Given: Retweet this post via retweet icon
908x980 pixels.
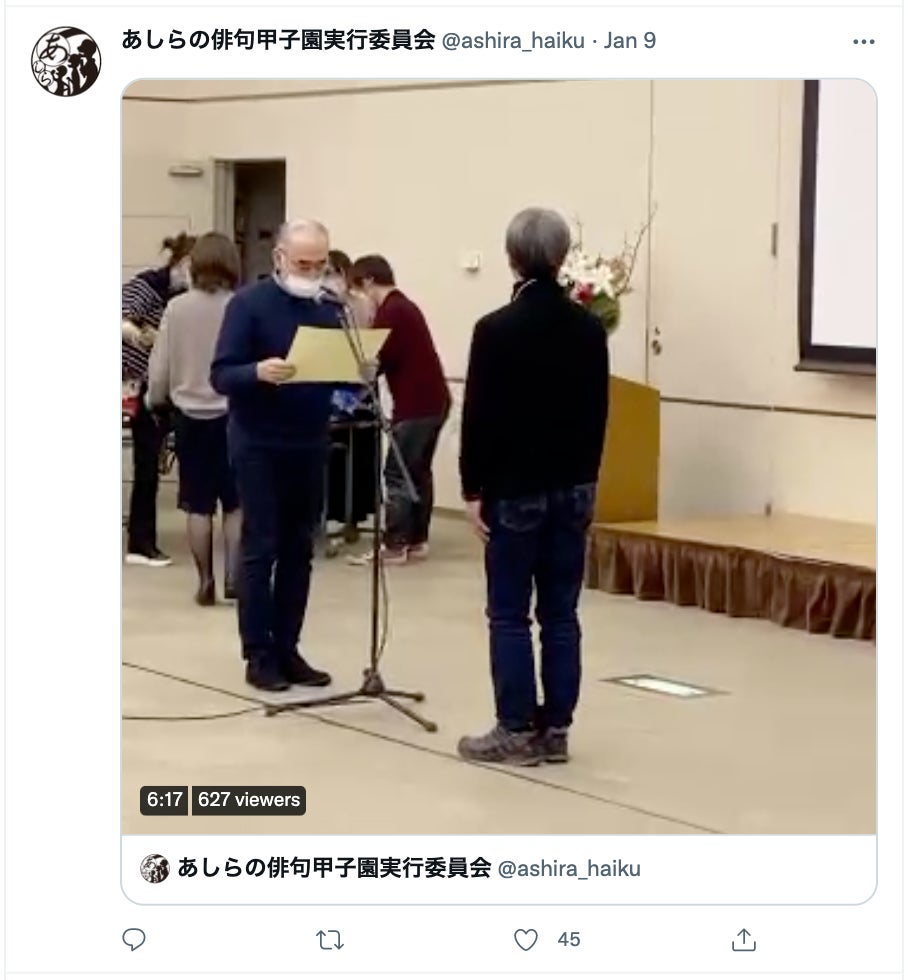Looking at the screenshot, I should [330, 939].
